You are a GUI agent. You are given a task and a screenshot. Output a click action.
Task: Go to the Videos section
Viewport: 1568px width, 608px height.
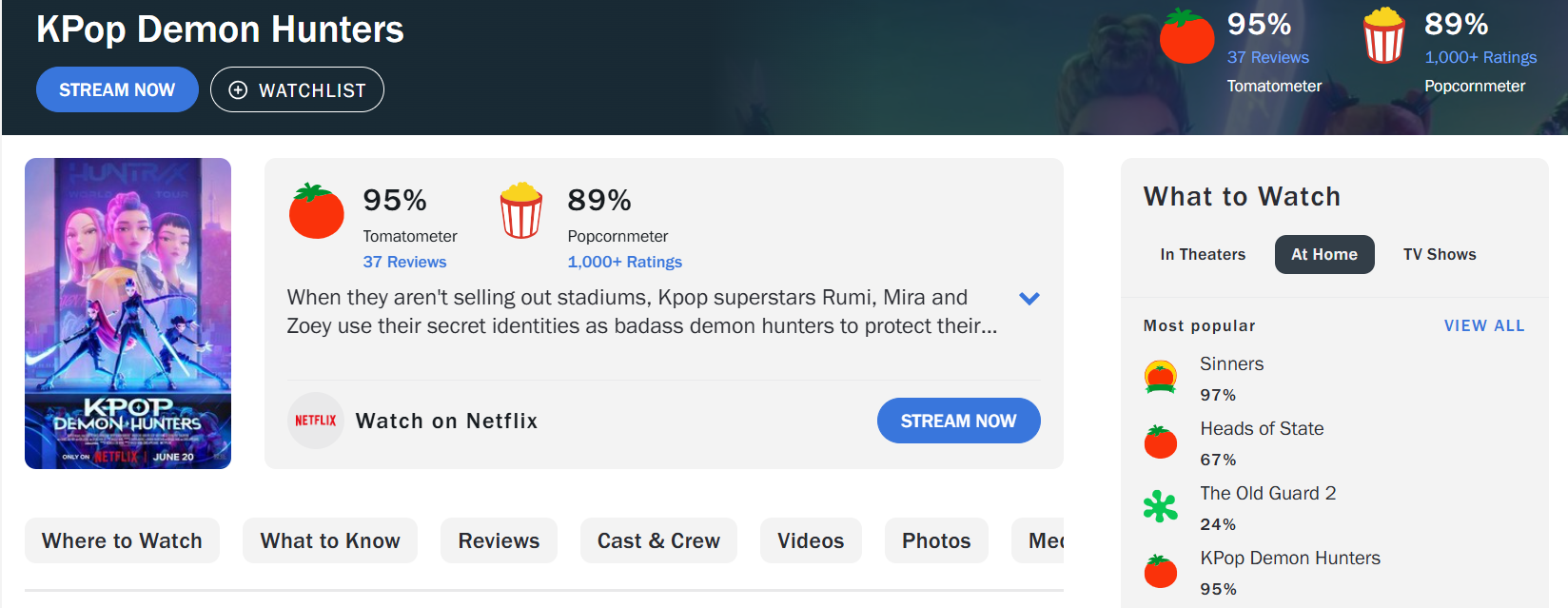811,540
